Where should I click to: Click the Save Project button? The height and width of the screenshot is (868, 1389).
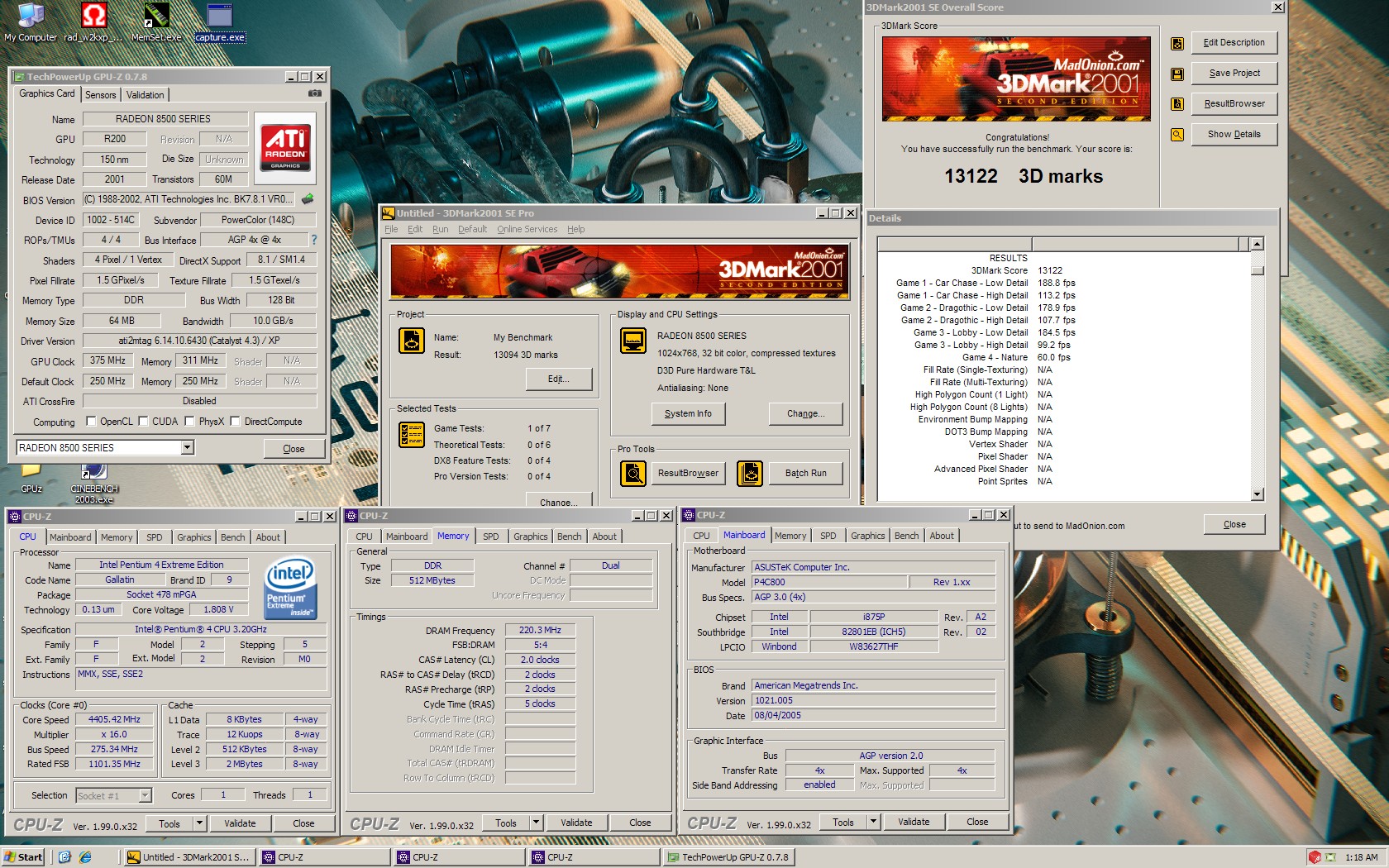tap(1234, 74)
